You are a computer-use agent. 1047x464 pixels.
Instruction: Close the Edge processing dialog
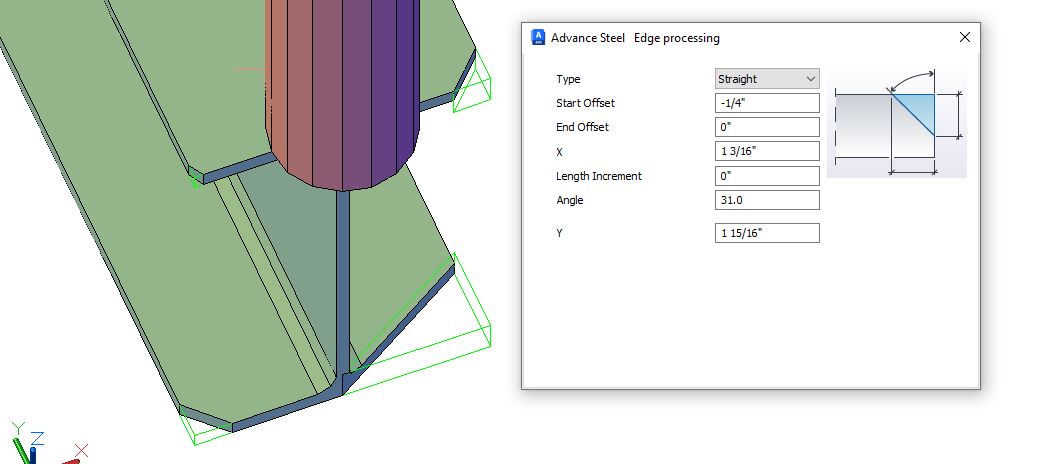coord(964,37)
